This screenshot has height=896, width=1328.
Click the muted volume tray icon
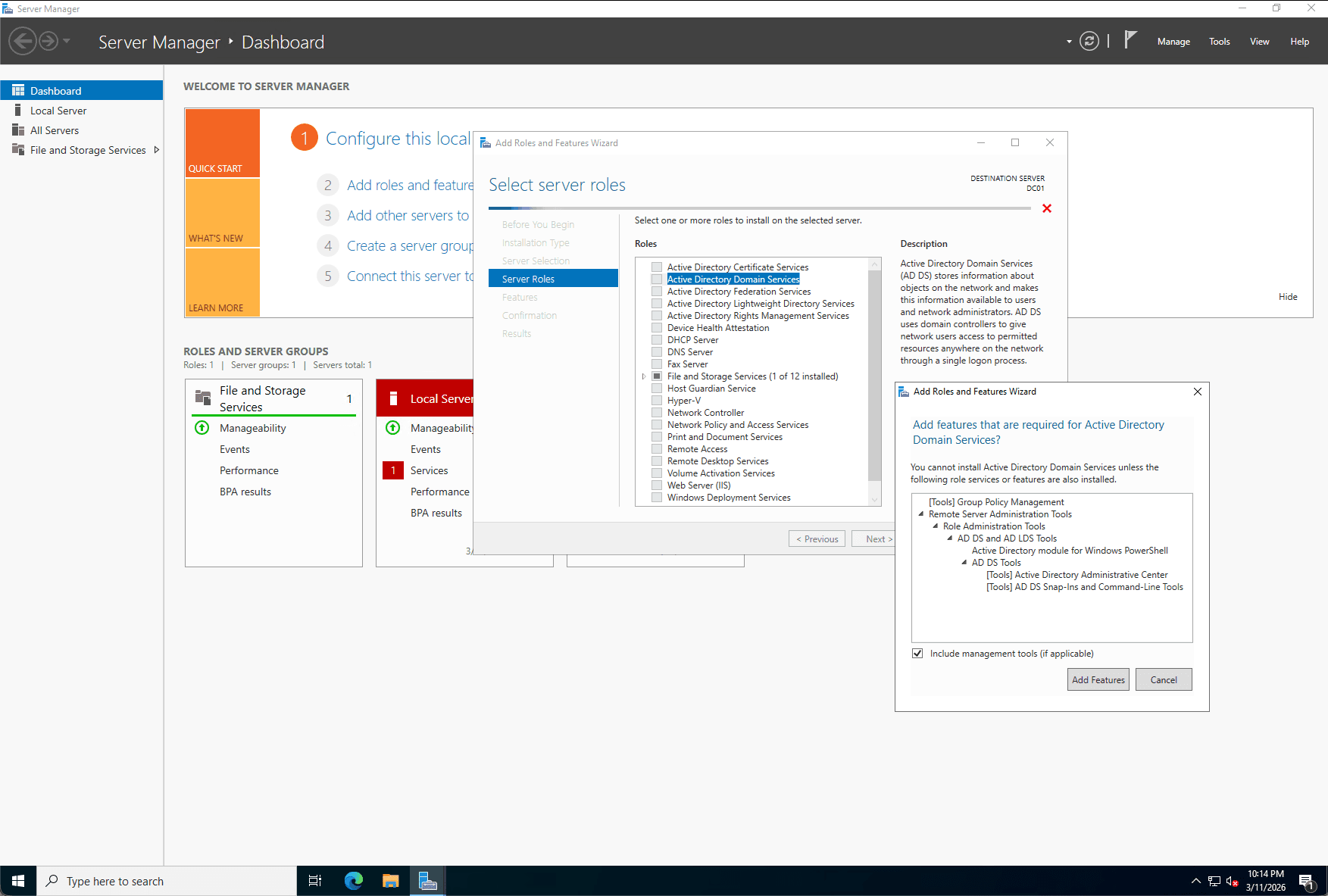point(1233,881)
